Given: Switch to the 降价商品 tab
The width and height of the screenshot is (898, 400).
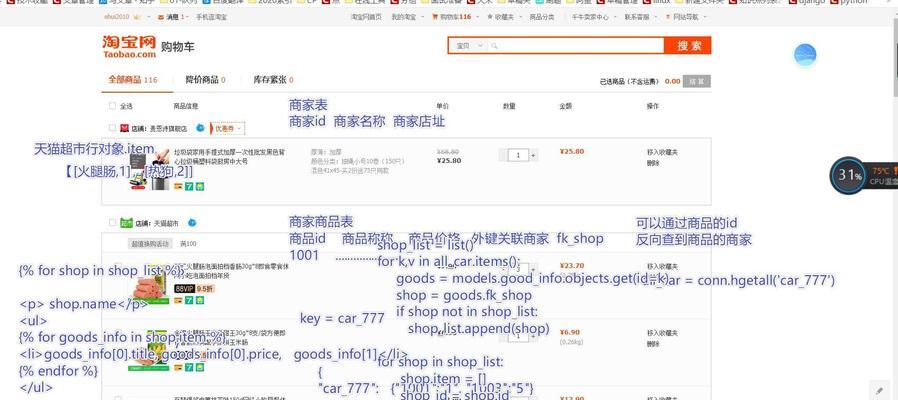Looking at the screenshot, I should (206, 80).
